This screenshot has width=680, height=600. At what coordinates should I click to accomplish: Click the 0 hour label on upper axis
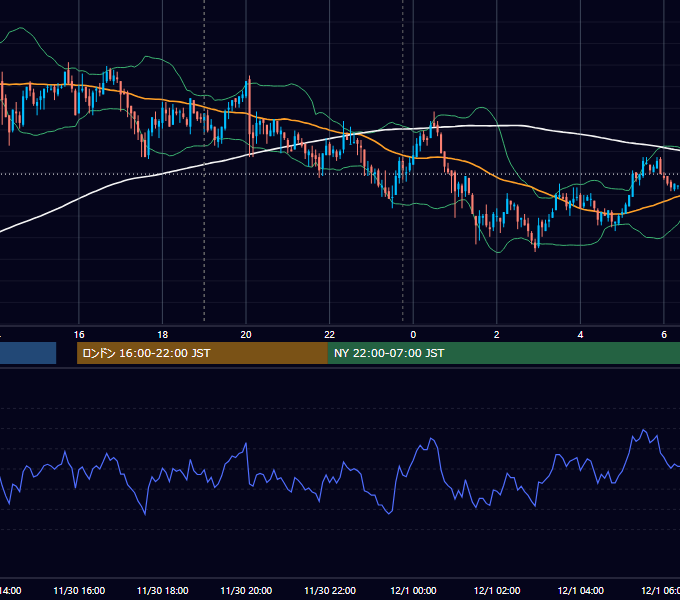tap(413, 335)
